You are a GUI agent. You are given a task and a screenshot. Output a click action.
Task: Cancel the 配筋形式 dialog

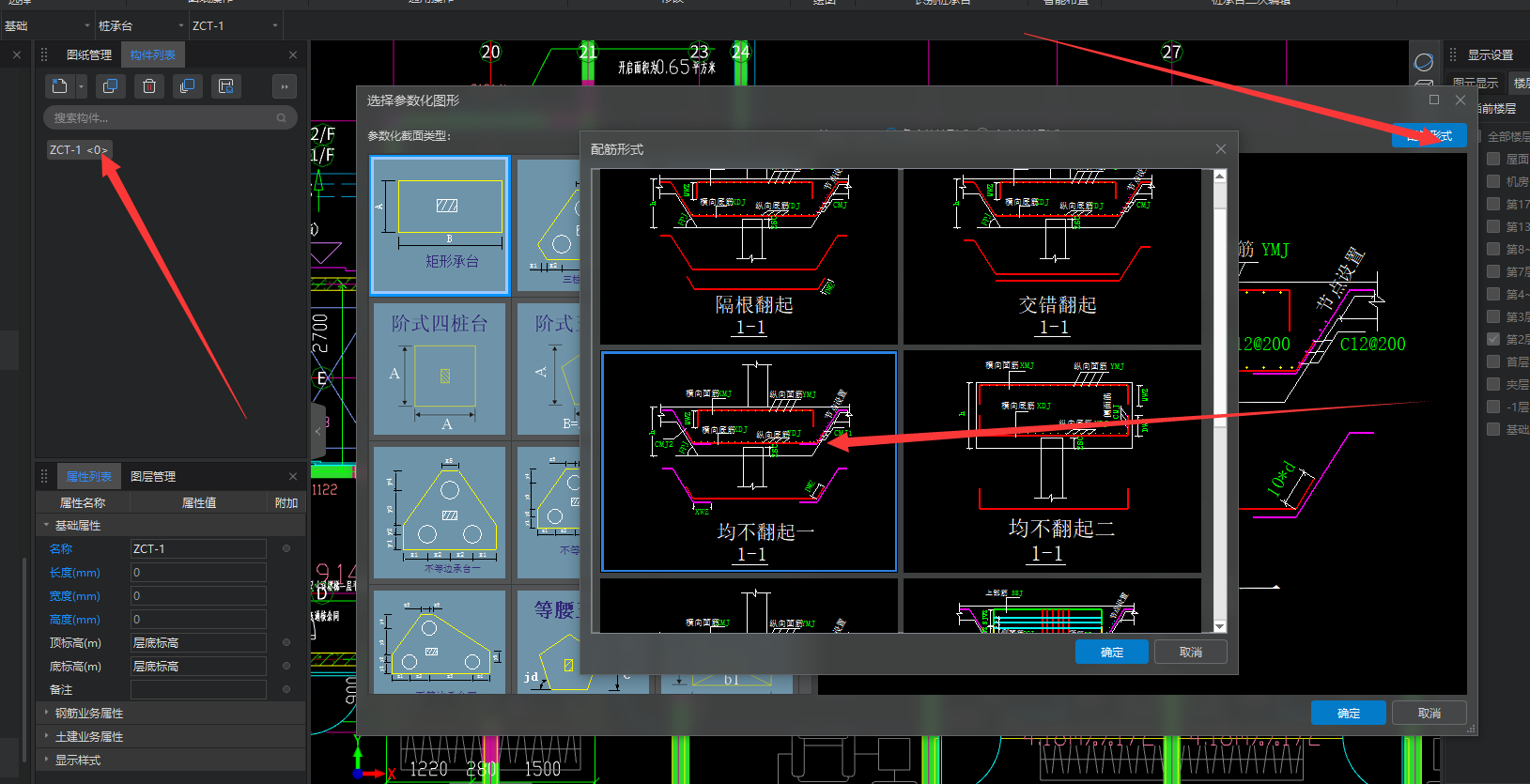click(x=1190, y=652)
